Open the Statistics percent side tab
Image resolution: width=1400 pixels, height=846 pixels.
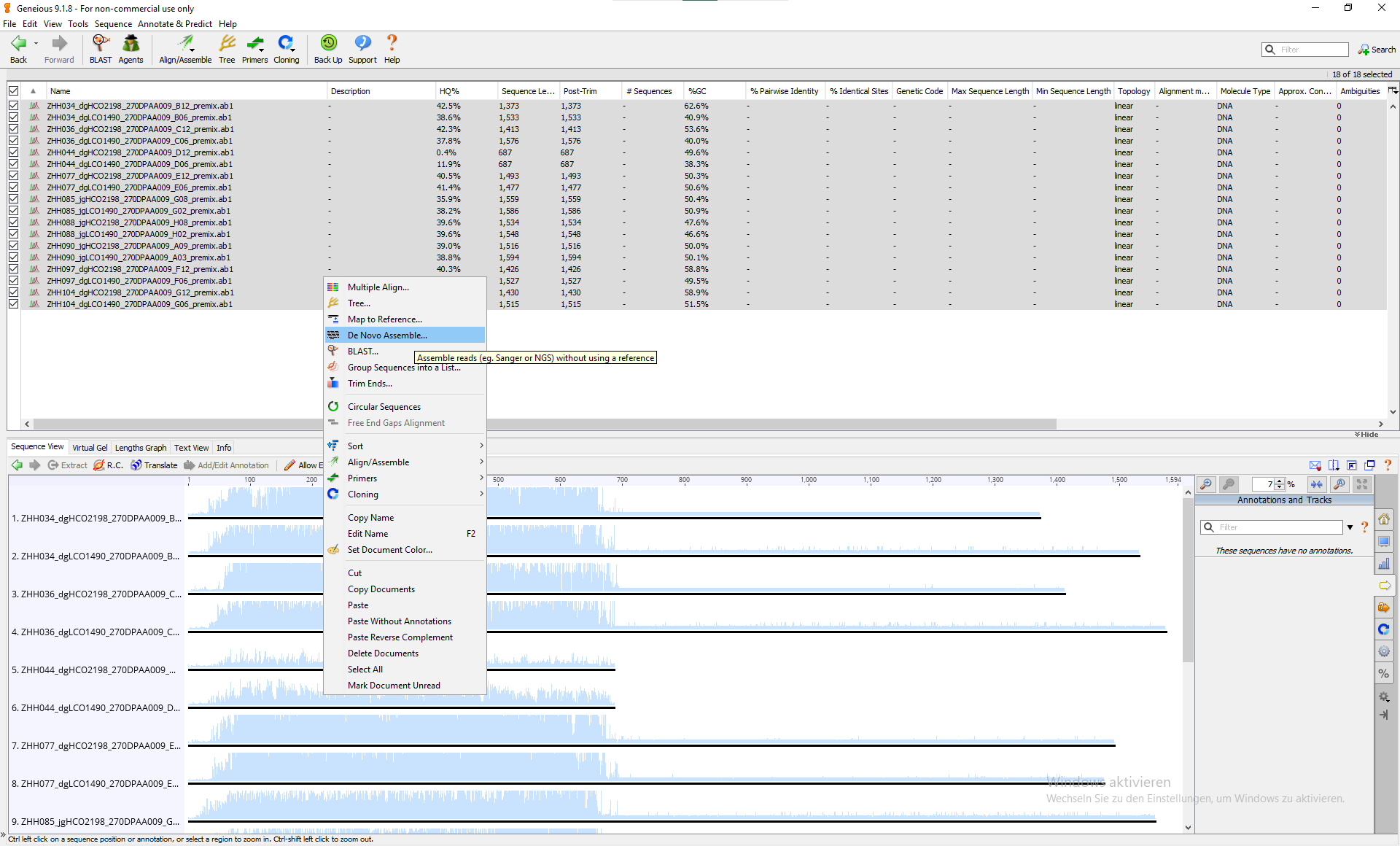click(x=1383, y=673)
